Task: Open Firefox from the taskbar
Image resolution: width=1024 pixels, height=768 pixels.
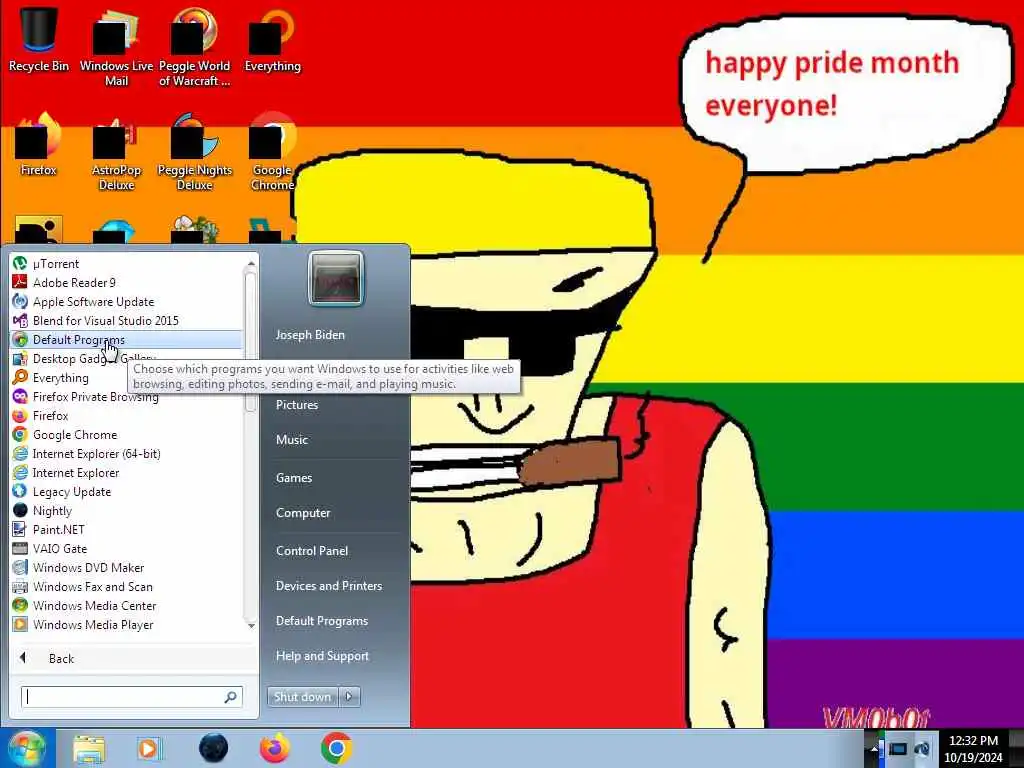Action: pyautogui.click(x=275, y=748)
